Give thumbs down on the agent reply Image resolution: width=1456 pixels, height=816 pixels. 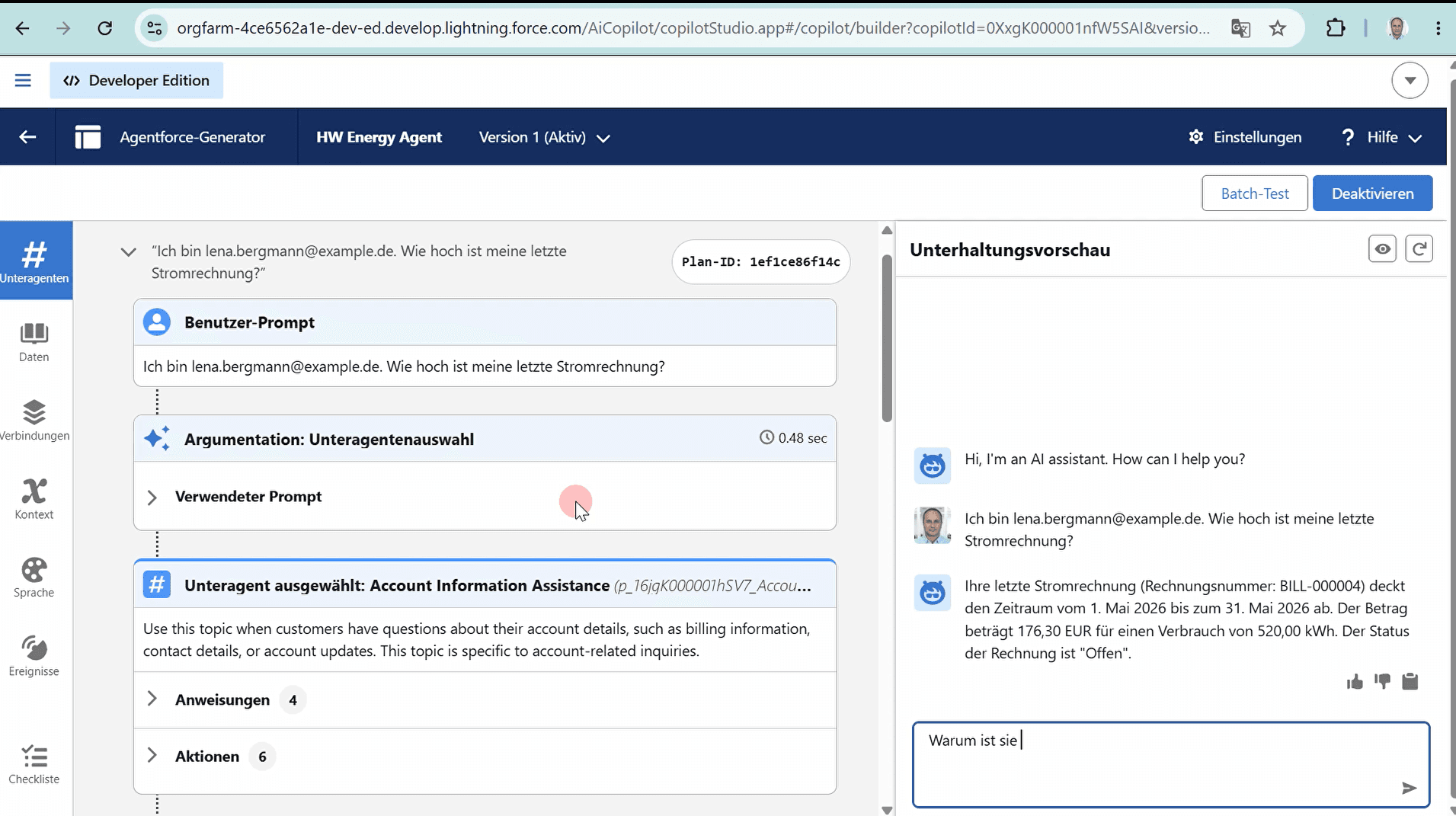pos(1383,681)
